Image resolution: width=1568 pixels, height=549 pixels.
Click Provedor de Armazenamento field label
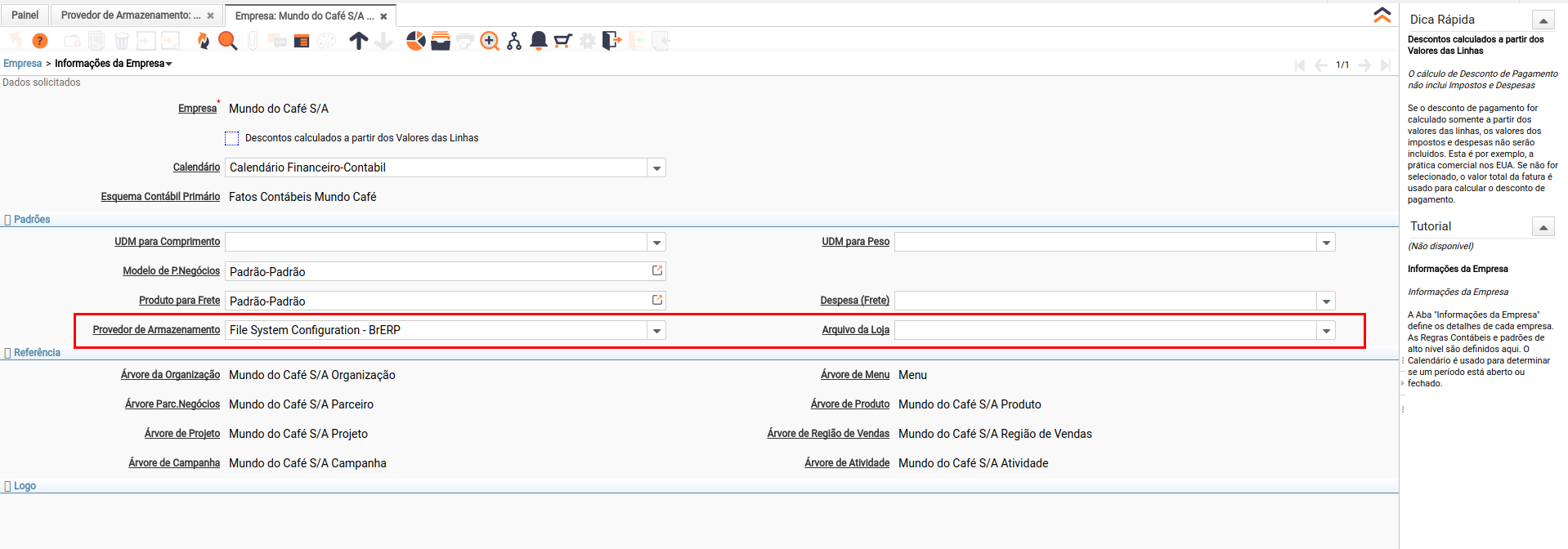coord(156,330)
